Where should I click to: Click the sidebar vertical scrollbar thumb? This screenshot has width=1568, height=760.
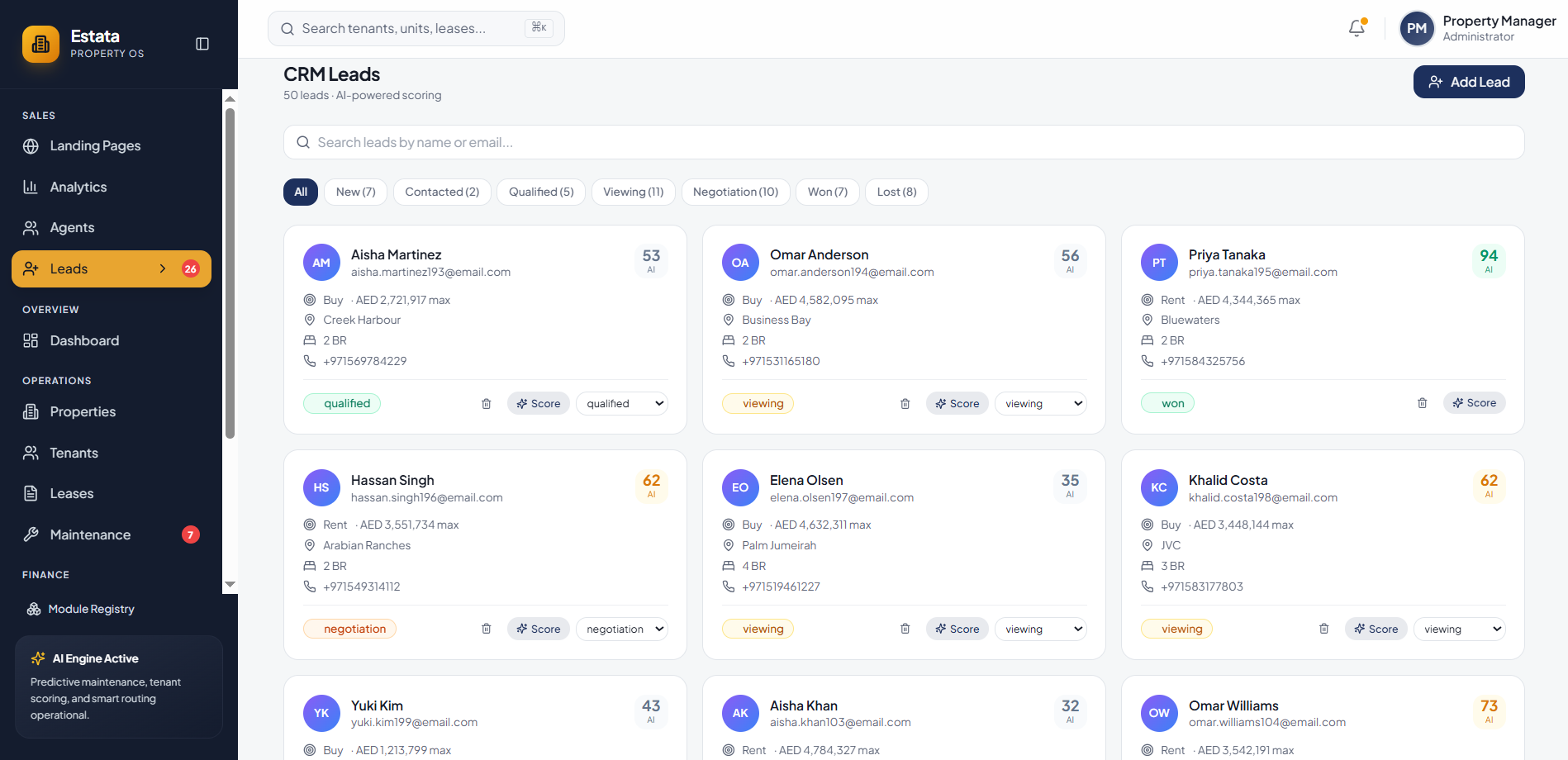coord(230,273)
